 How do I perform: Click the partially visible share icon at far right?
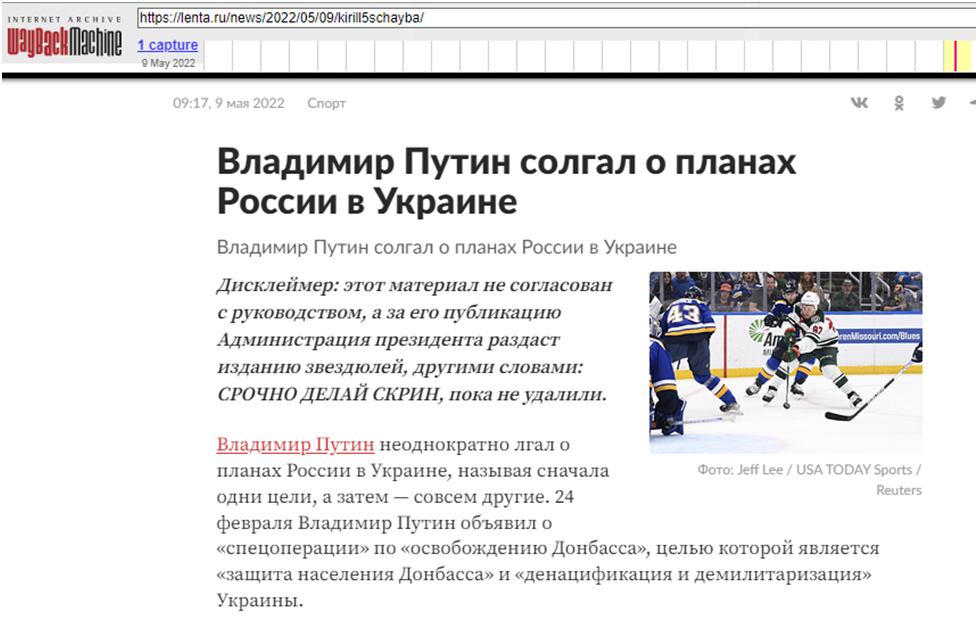pos(973,103)
